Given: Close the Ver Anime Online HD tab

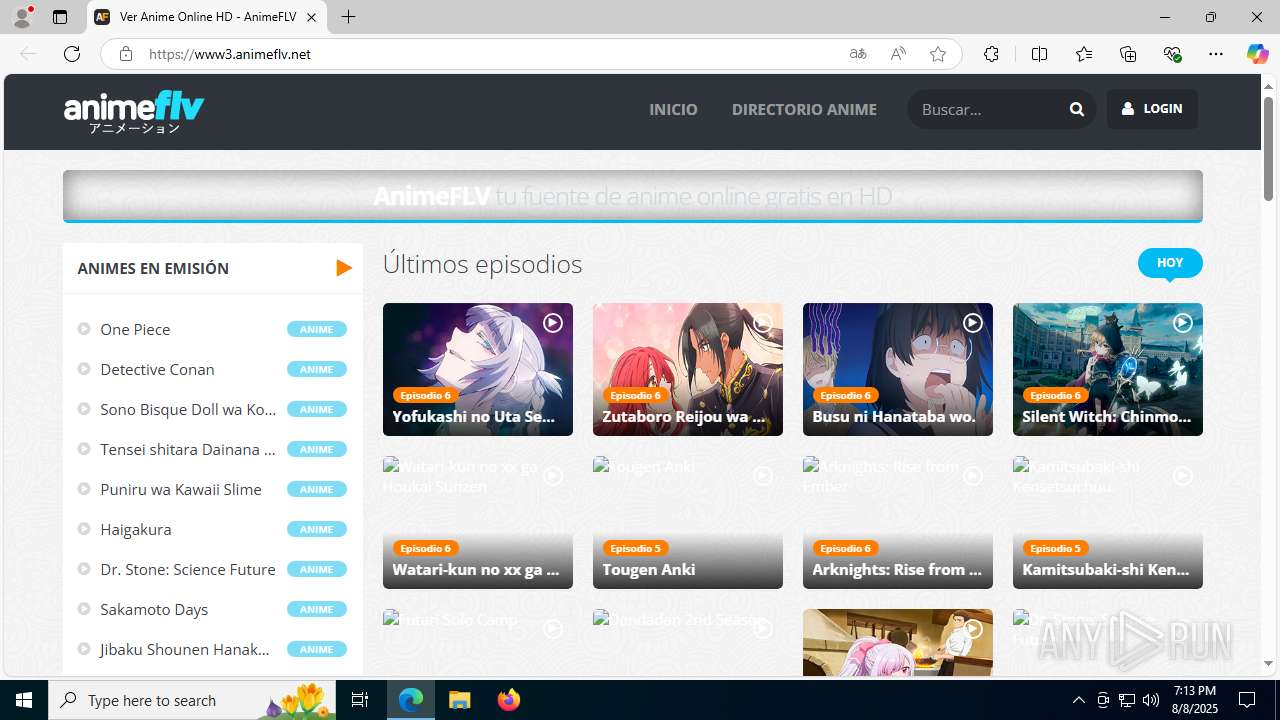Looking at the screenshot, I should (311, 17).
